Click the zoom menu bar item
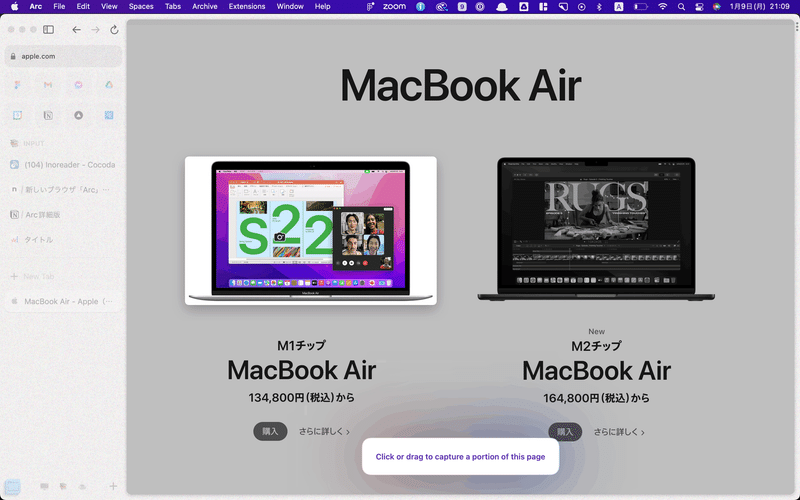Screen dimensions: 800x500 (x=394, y=7)
